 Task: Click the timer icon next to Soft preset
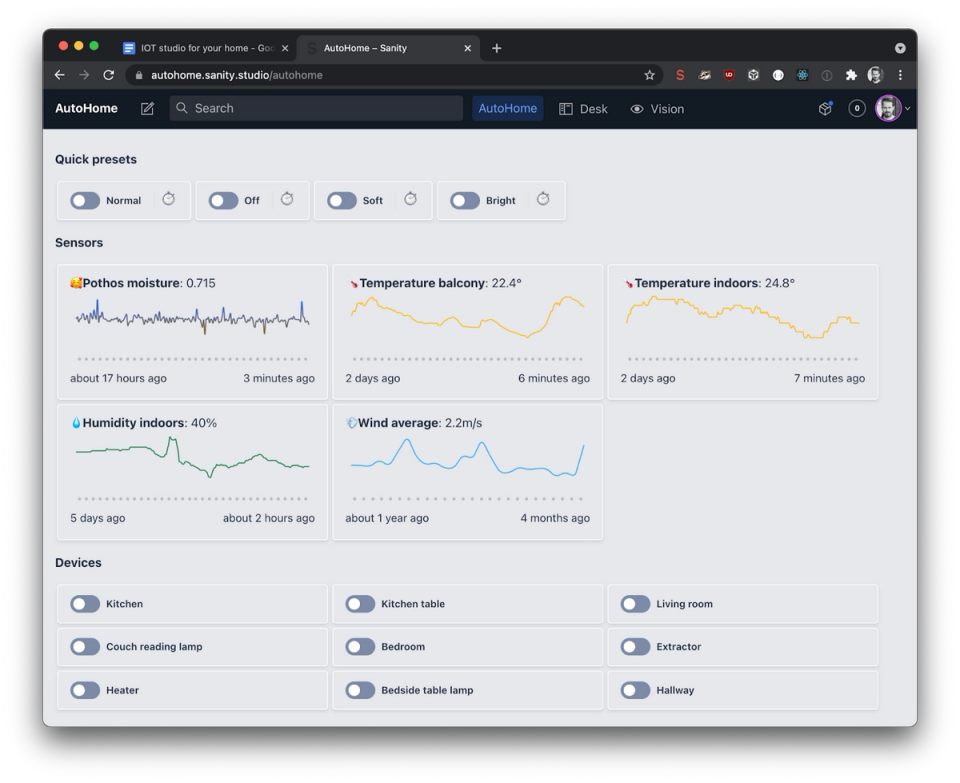[x=411, y=199]
